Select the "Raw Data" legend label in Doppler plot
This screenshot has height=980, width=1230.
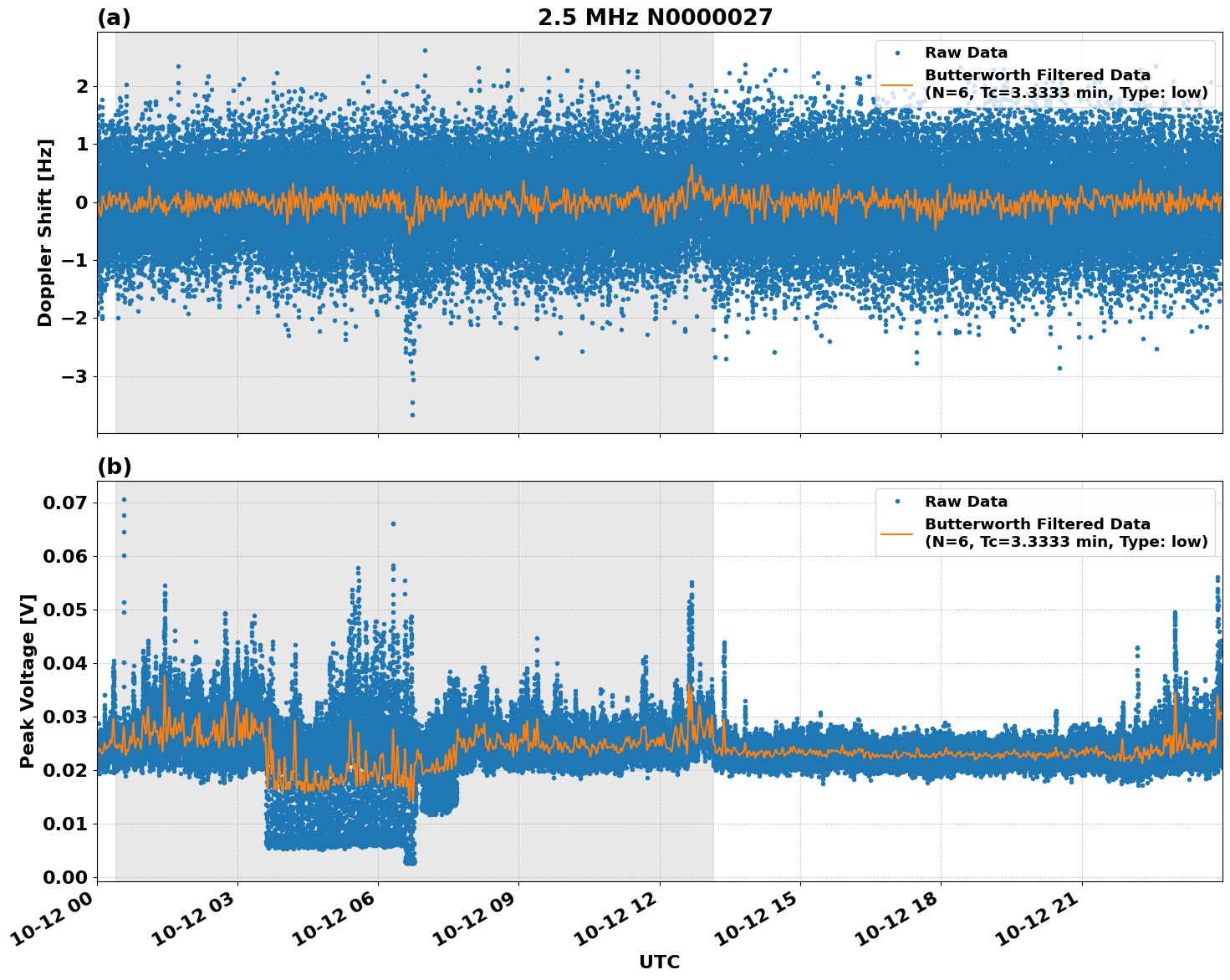966,54
